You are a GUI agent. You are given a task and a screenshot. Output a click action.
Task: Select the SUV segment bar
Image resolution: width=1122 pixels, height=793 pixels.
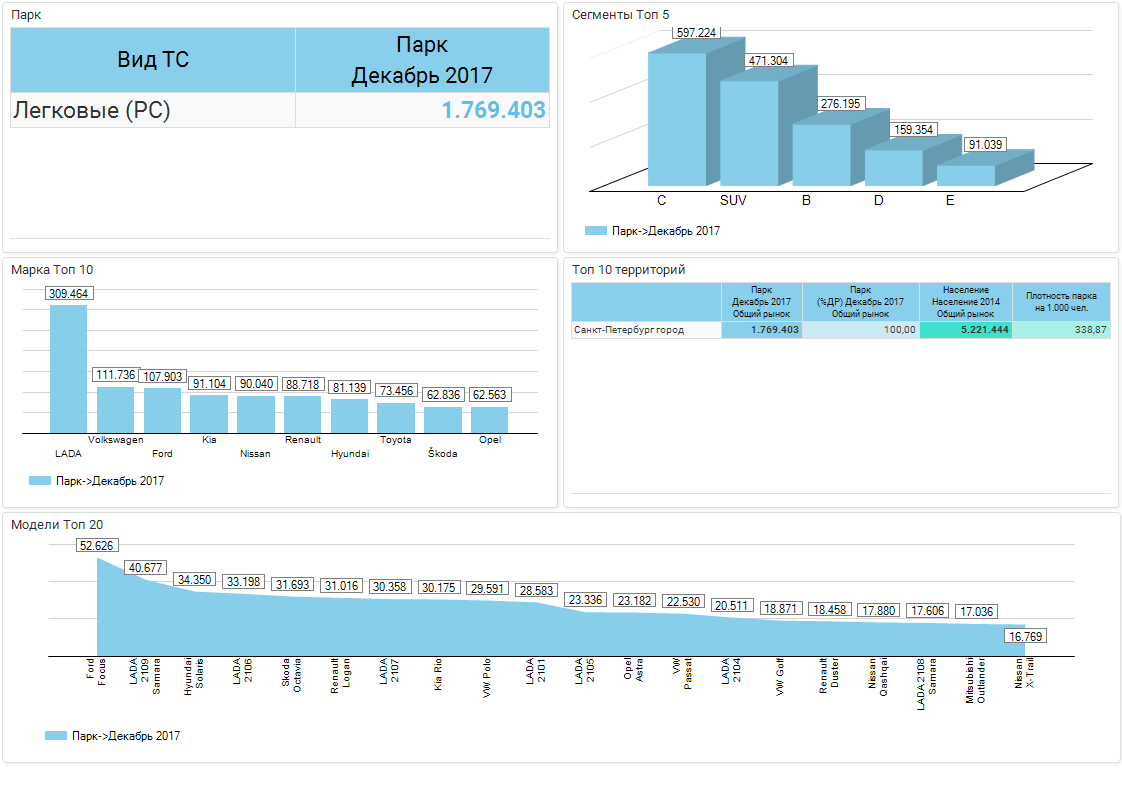[x=748, y=133]
